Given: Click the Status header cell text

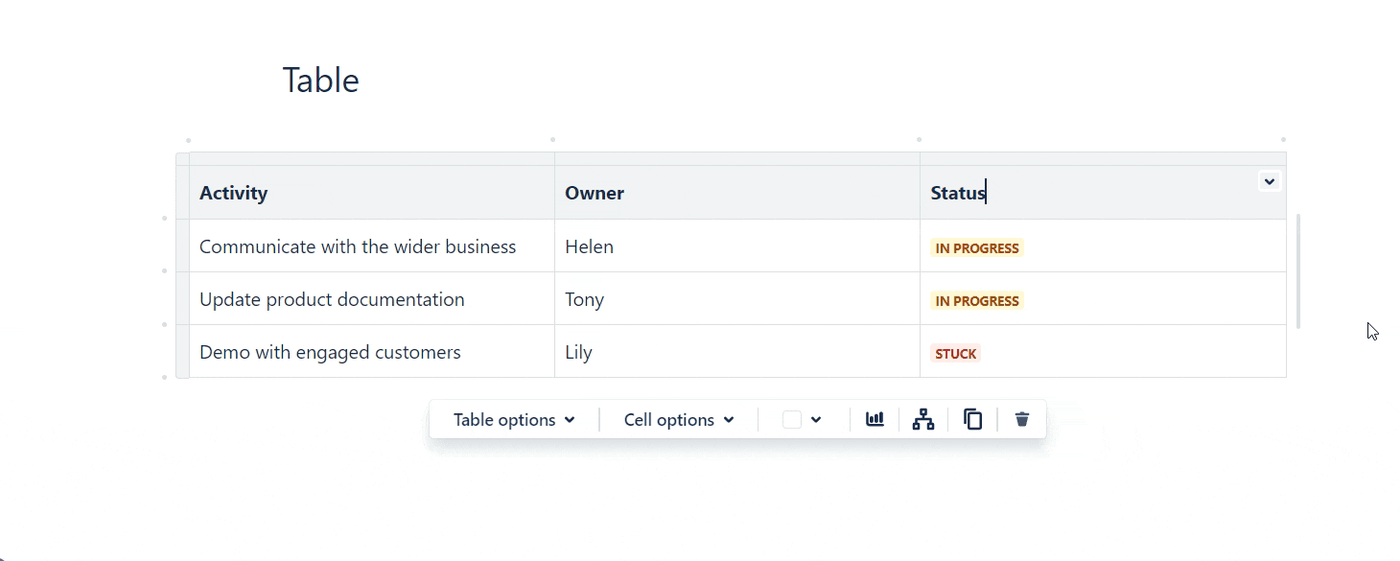Looking at the screenshot, I should click(958, 193).
